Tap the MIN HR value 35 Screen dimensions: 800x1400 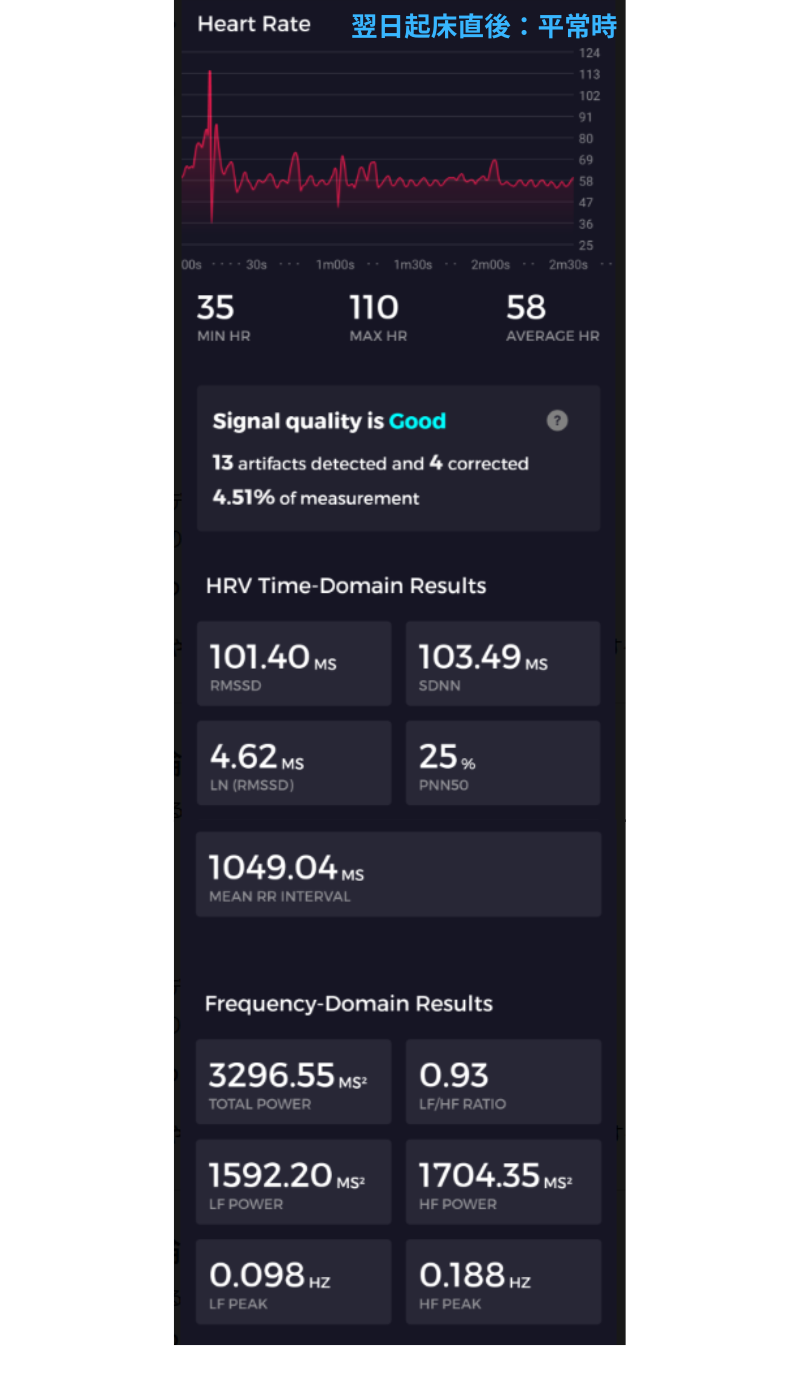[x=215, y=308]
